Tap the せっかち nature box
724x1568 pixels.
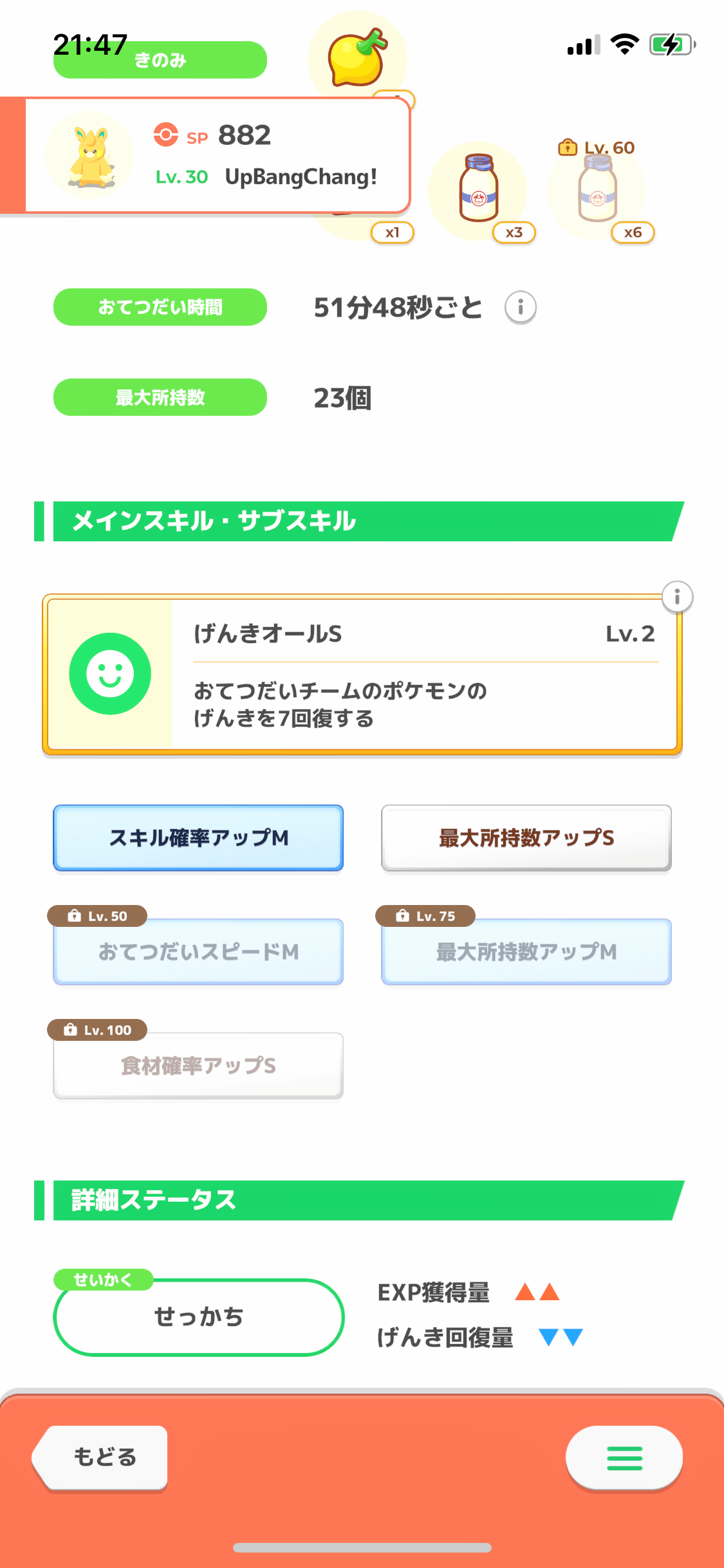point(198,1317)
